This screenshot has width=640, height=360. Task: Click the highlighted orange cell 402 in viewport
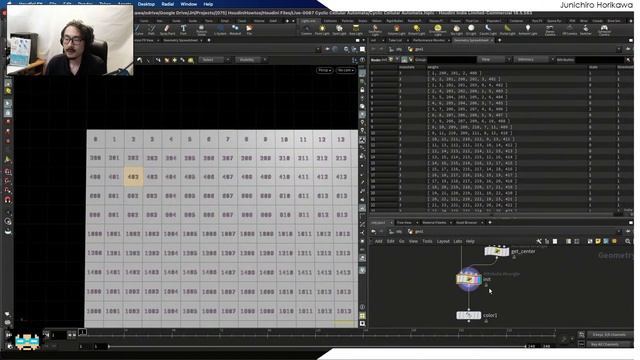click(x=133, y=177)
